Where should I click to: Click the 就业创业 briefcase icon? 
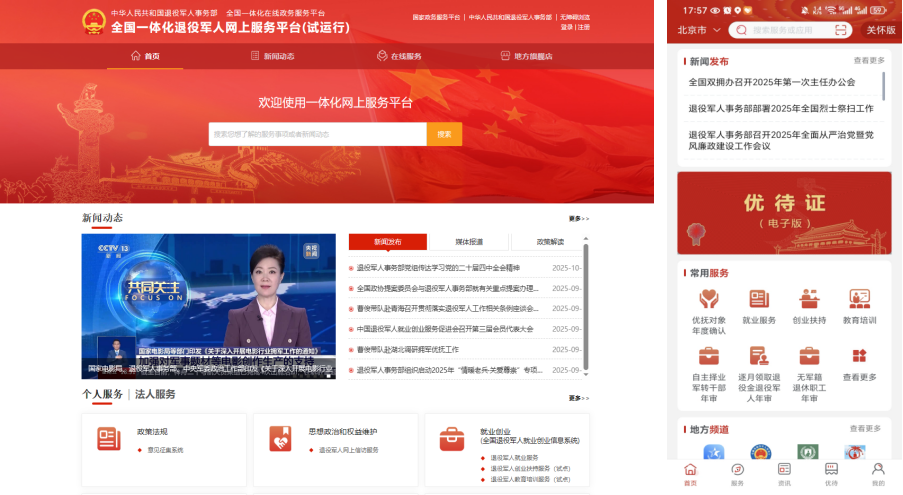coord(452,439)
